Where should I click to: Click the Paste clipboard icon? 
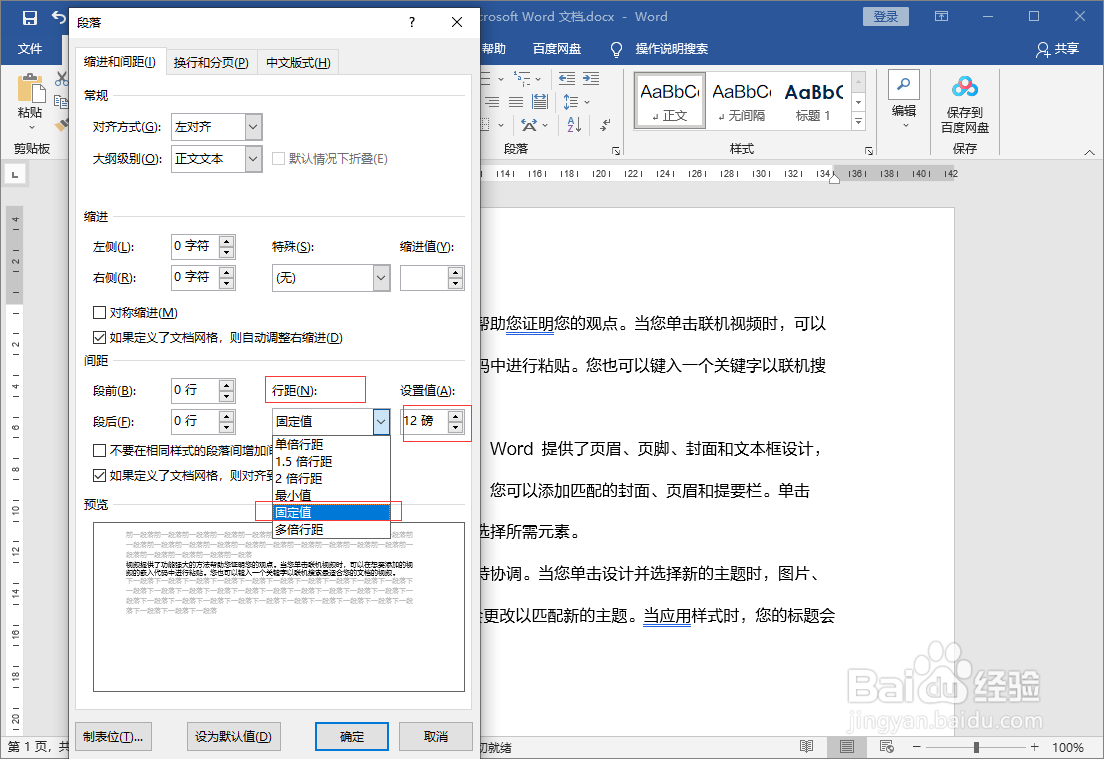pos(31,89)
